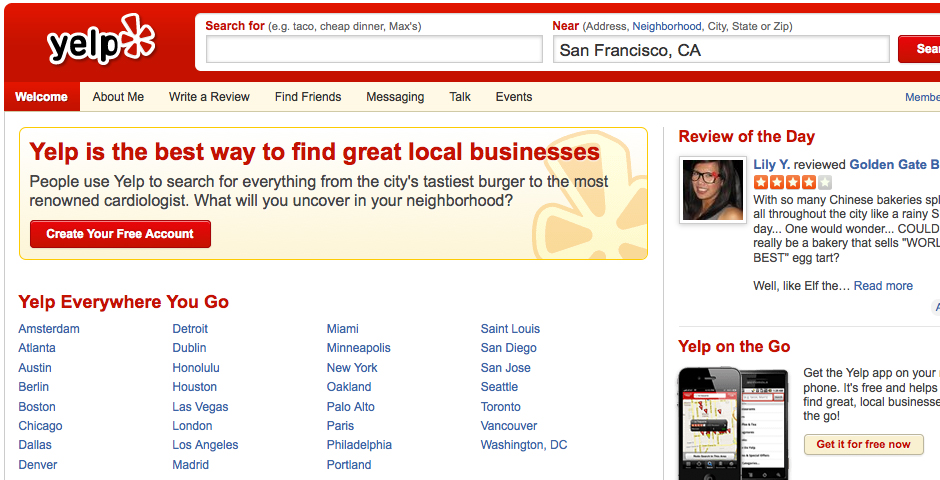Go to New York city page

pos(352,367)
